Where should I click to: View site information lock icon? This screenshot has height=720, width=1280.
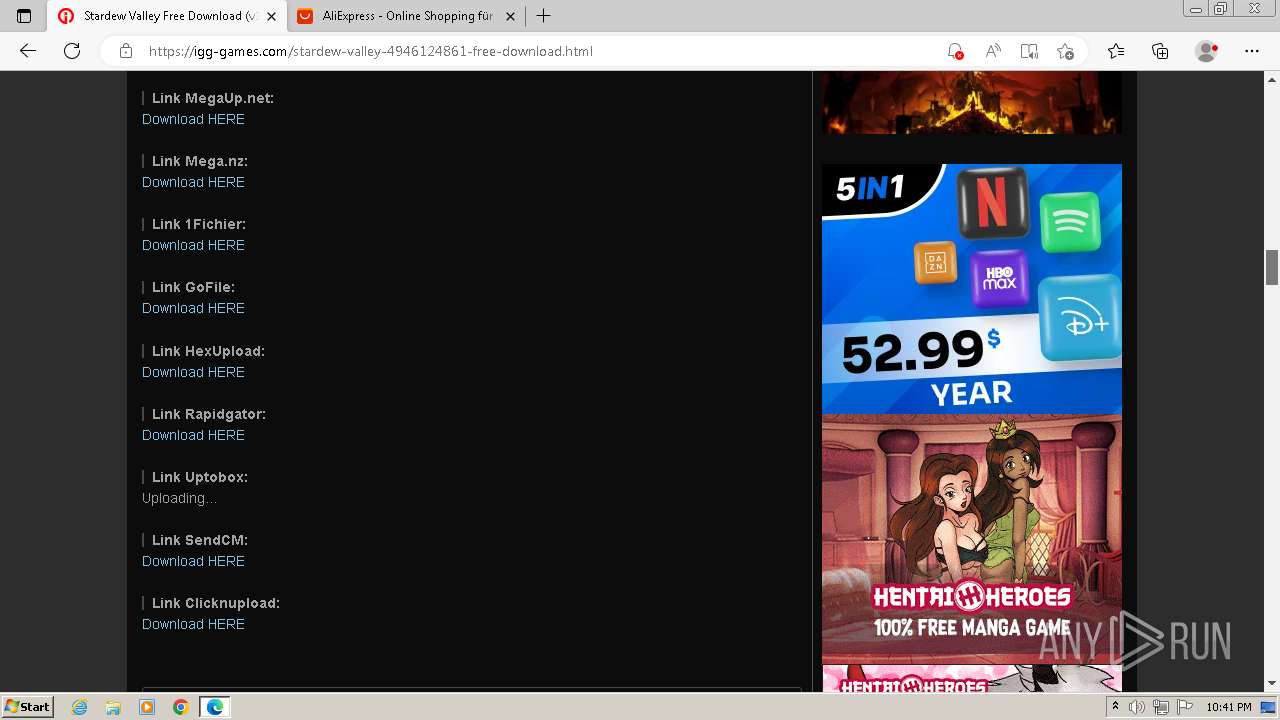point(126,51)
